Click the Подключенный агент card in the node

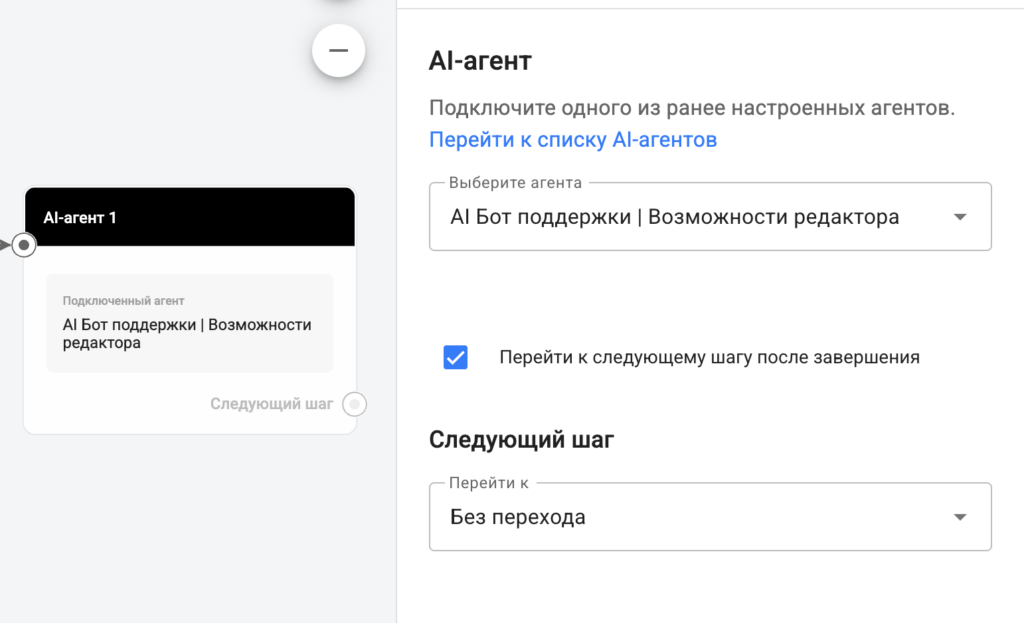pos(189,323)
